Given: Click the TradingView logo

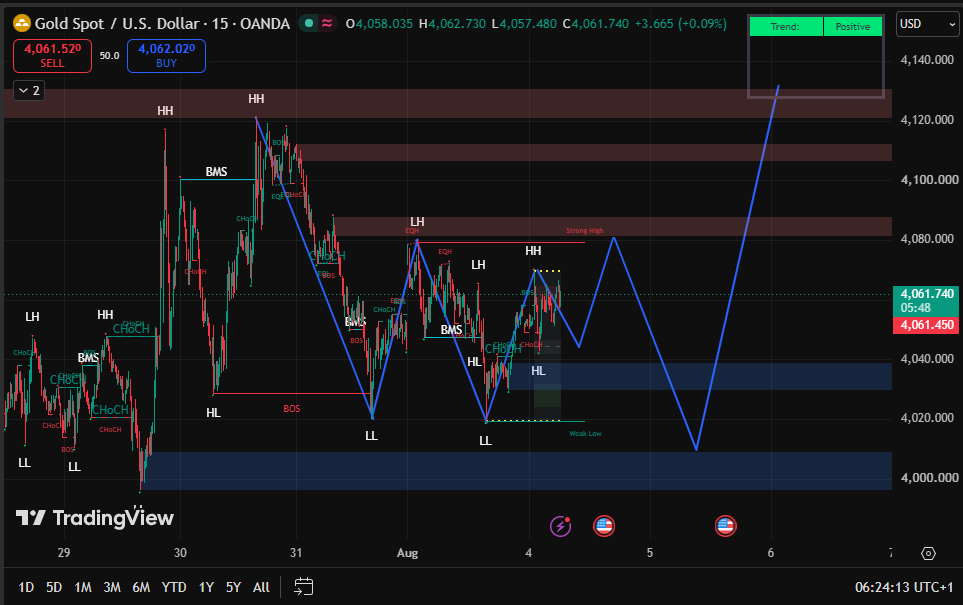Looking at the screenshot, I should 95,518.
